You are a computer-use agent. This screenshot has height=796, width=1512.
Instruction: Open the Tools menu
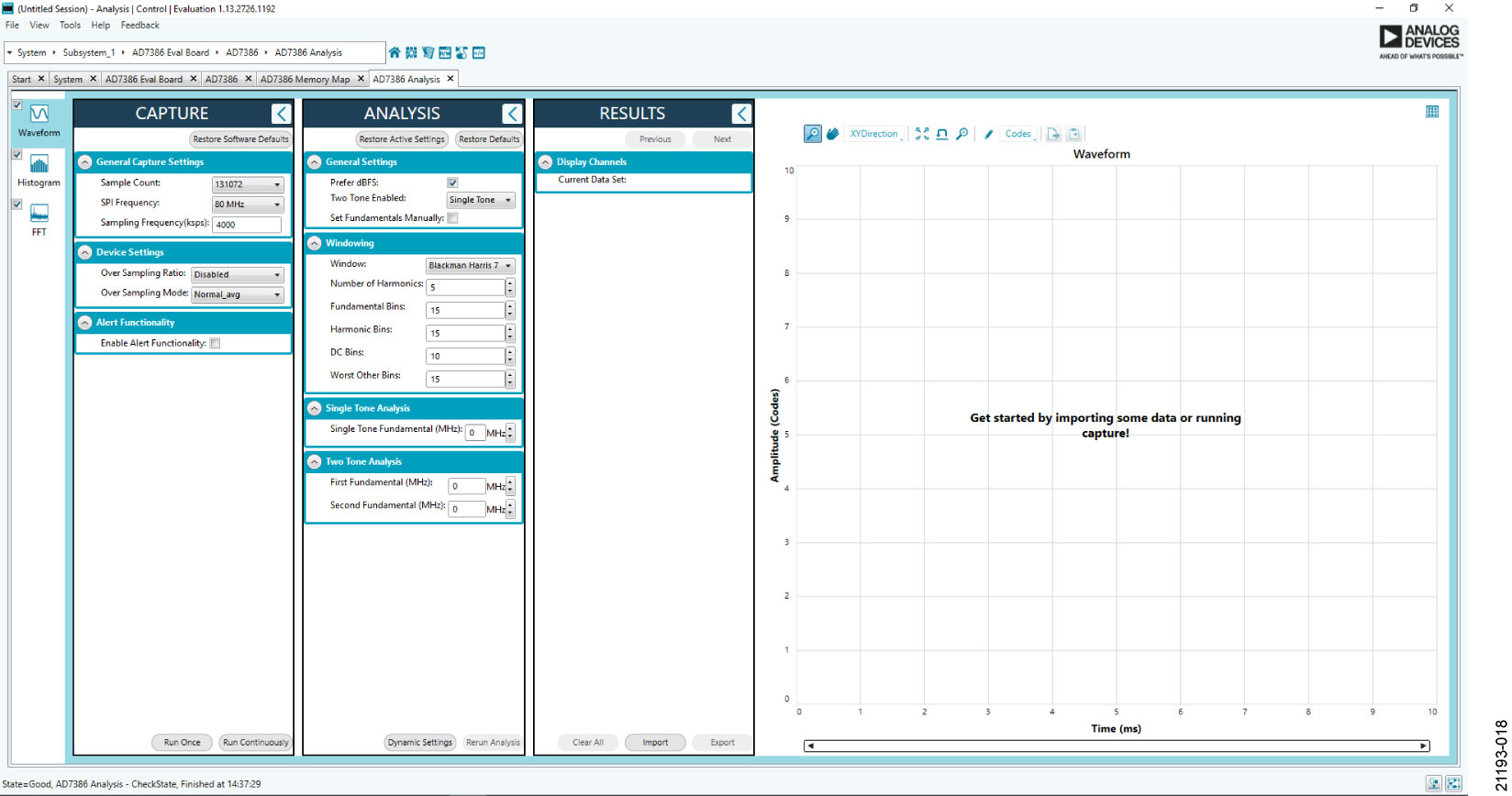coord(70,26)
